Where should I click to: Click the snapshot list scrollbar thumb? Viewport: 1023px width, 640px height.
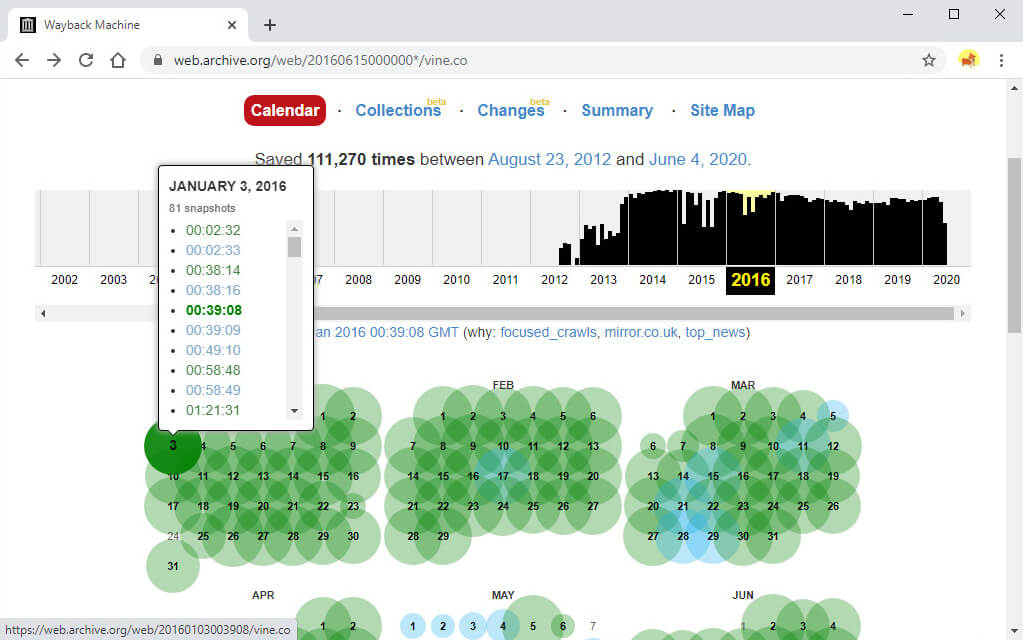(x=294, y=247)
